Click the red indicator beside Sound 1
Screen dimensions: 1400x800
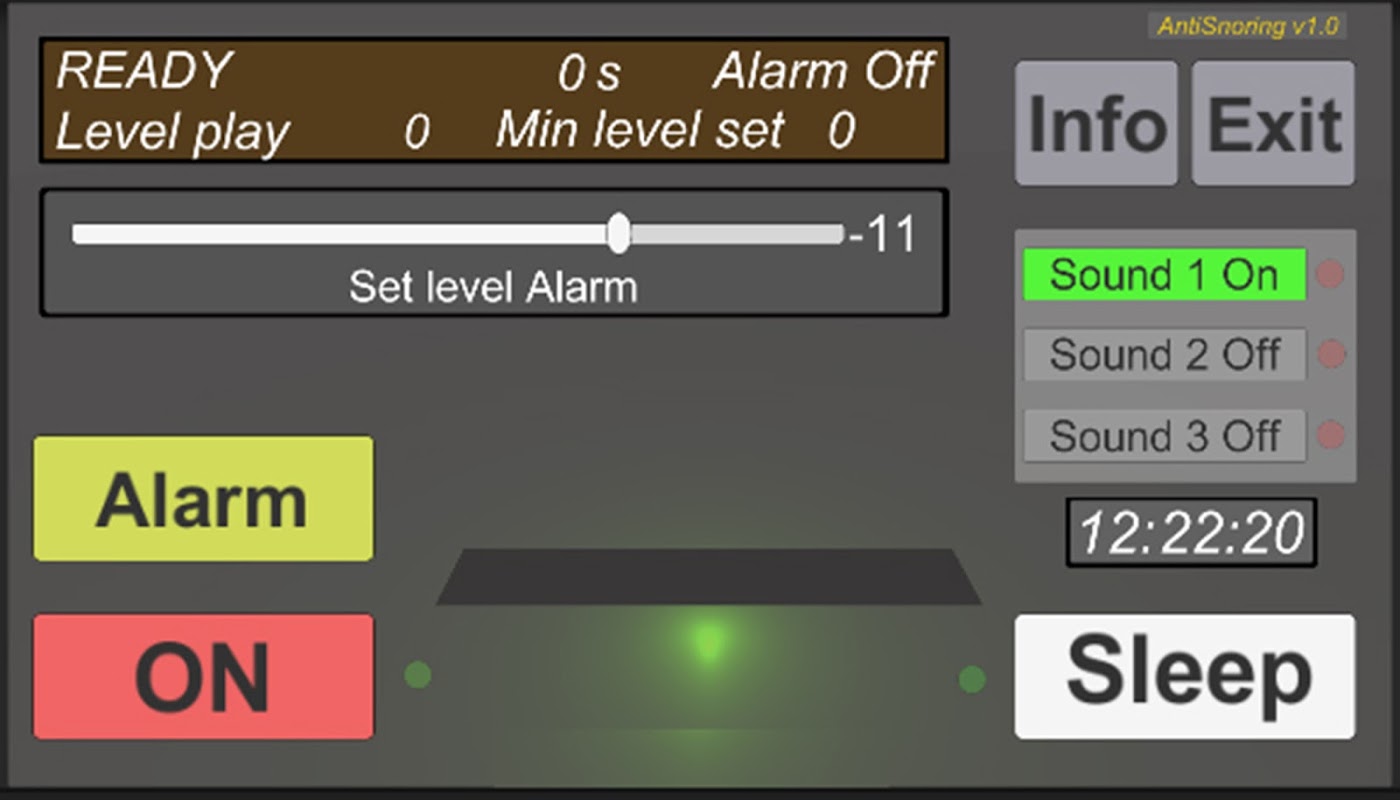(1329, 275)
